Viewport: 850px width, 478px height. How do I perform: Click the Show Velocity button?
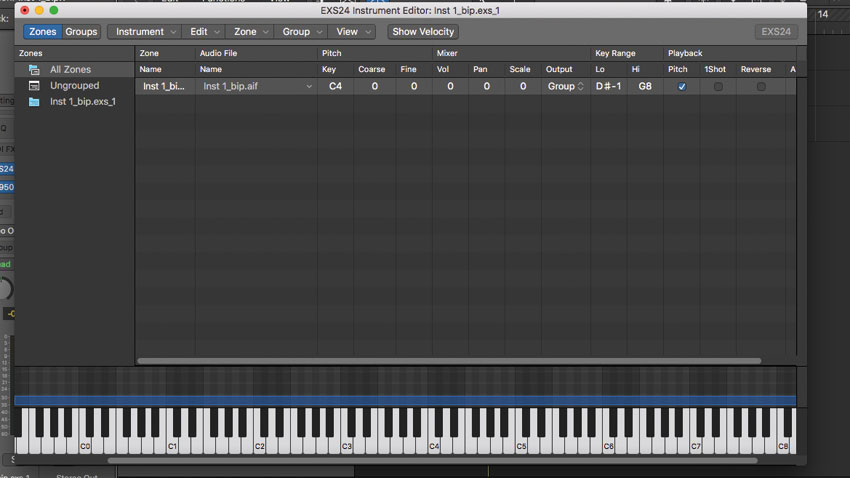[x=423, y=31]
